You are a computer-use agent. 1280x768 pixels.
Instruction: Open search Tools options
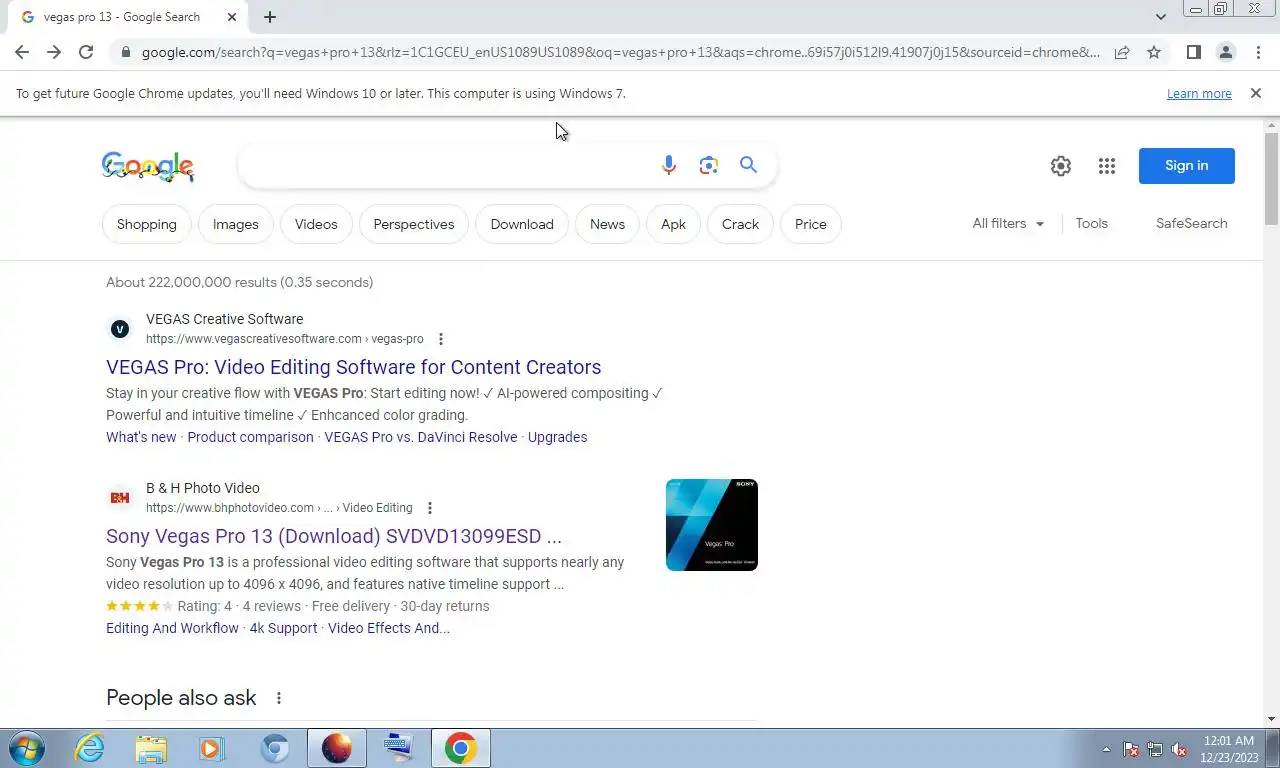pyautogui.click(x=1091, y=223)
